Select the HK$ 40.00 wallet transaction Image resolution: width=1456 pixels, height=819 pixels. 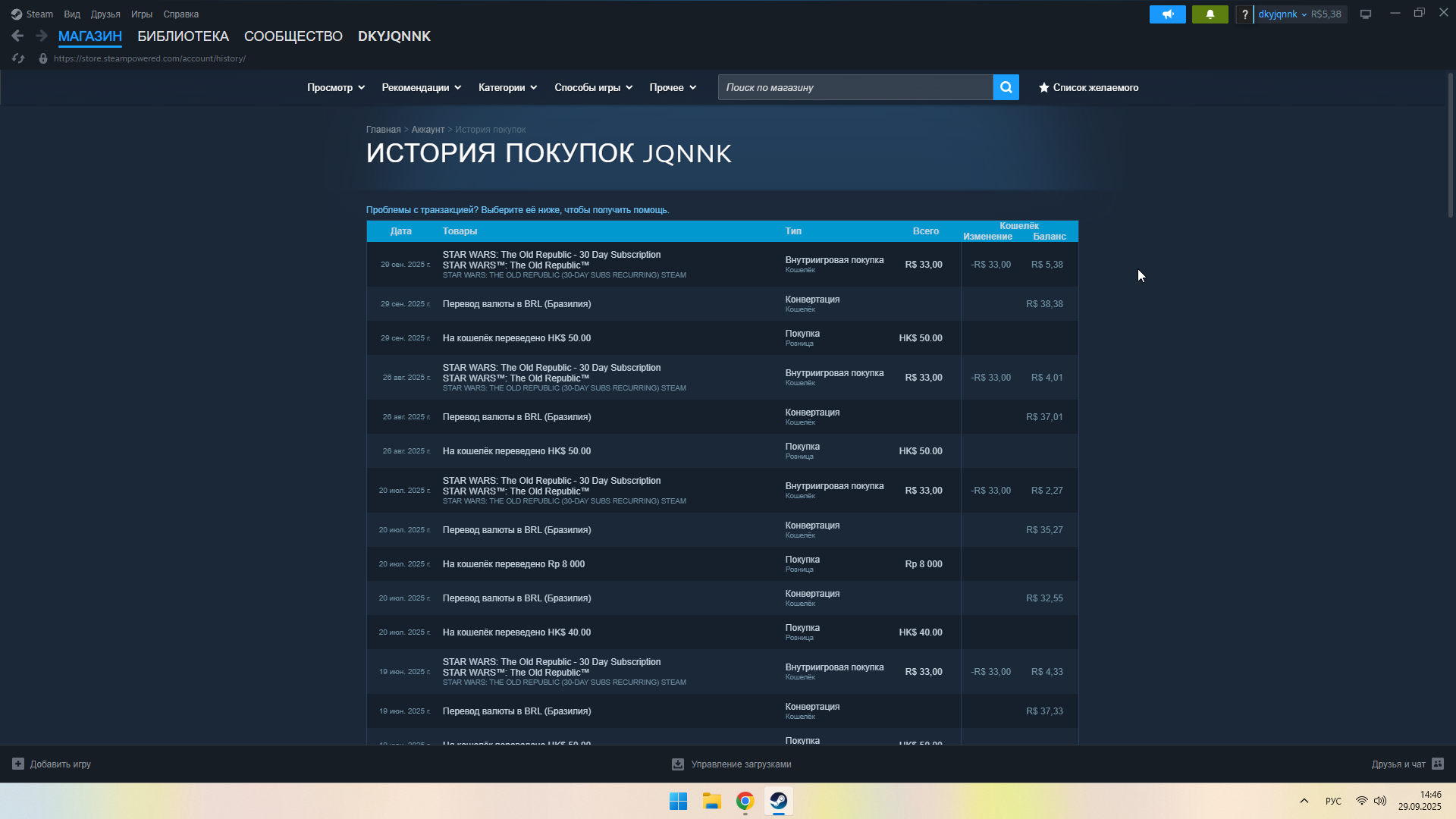coord(722,632)
